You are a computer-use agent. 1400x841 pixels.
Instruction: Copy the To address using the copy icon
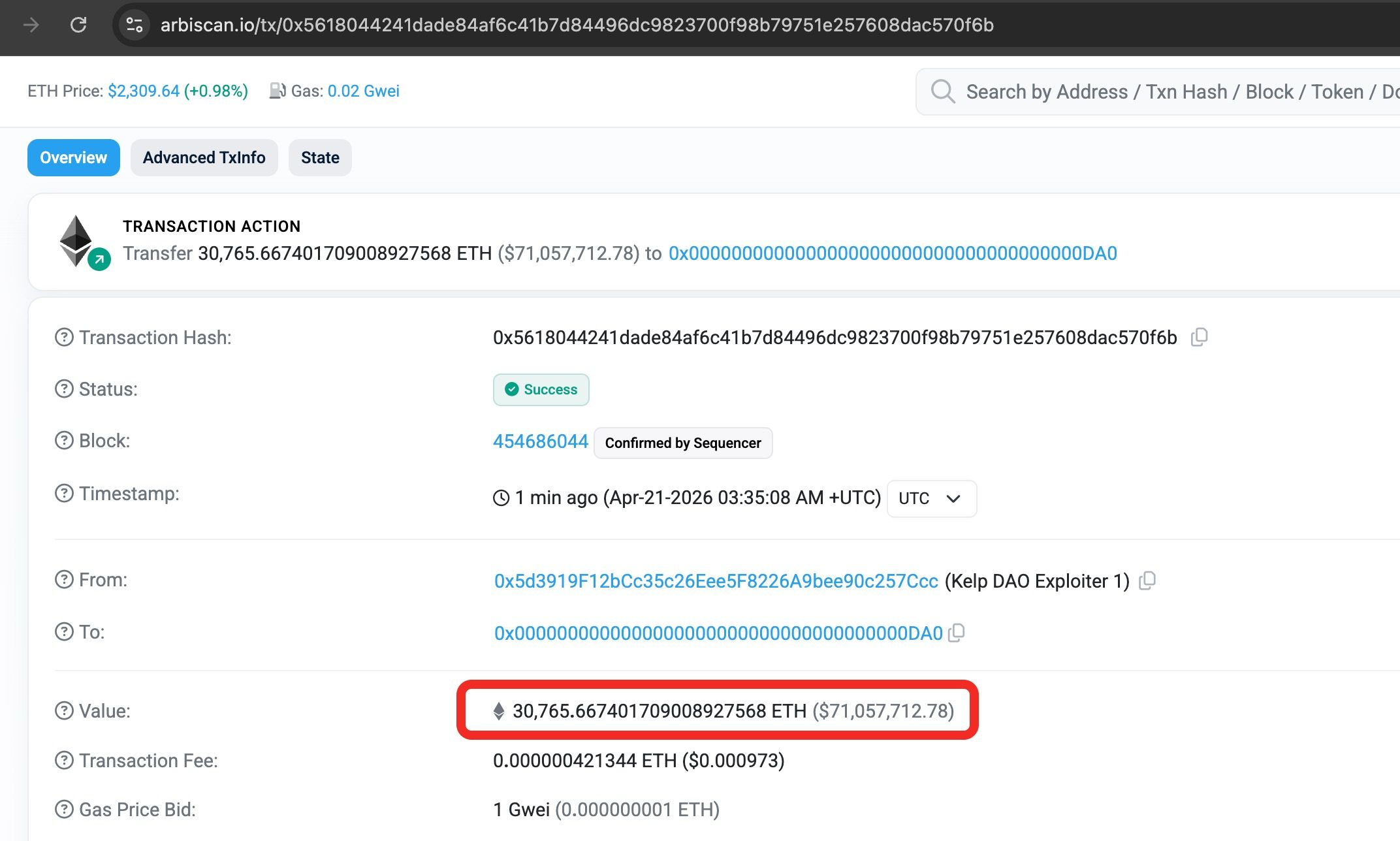(957, 633)
